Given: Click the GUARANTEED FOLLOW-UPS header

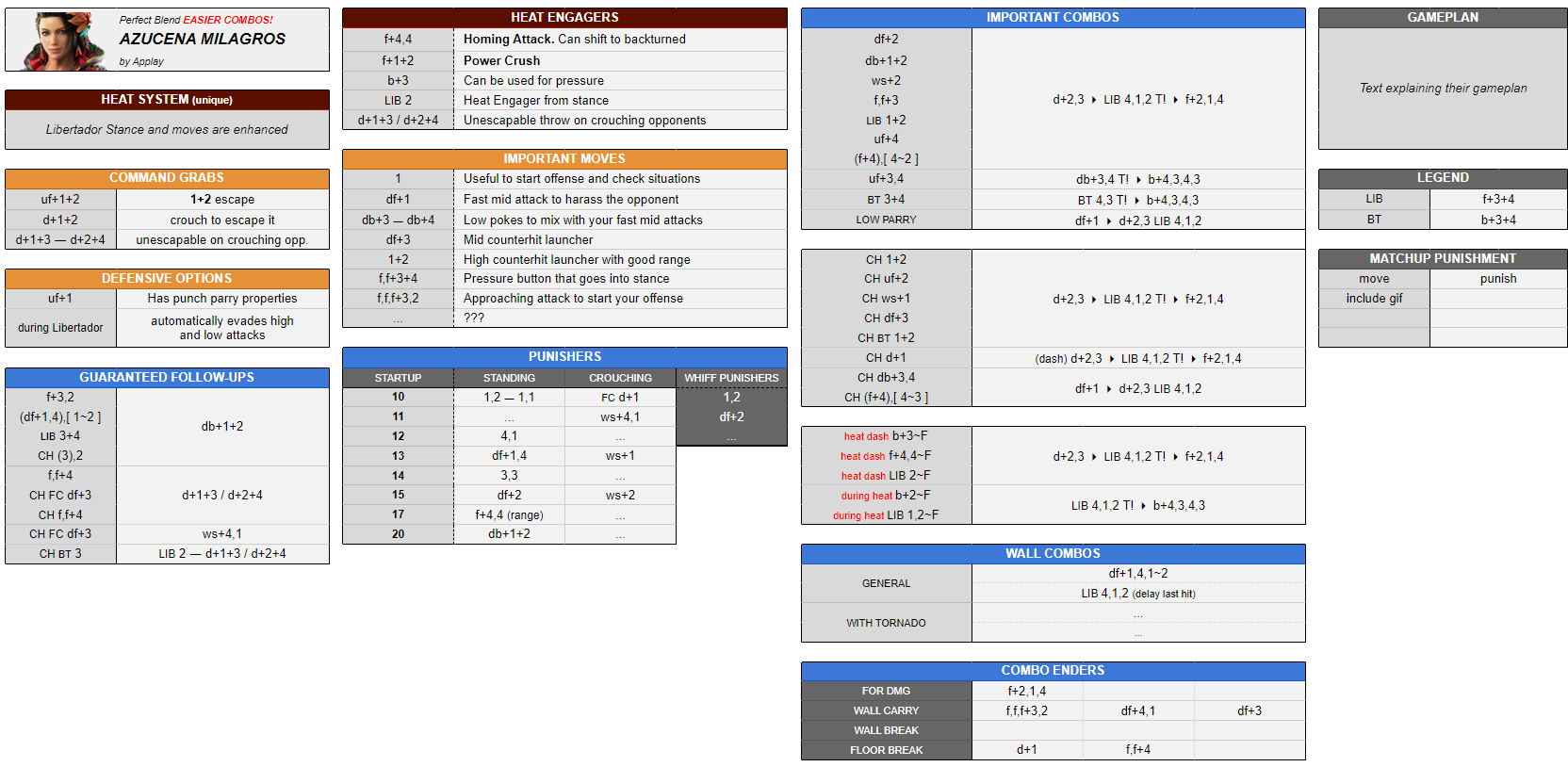Looking at the screenshot, I should [167, 377].
